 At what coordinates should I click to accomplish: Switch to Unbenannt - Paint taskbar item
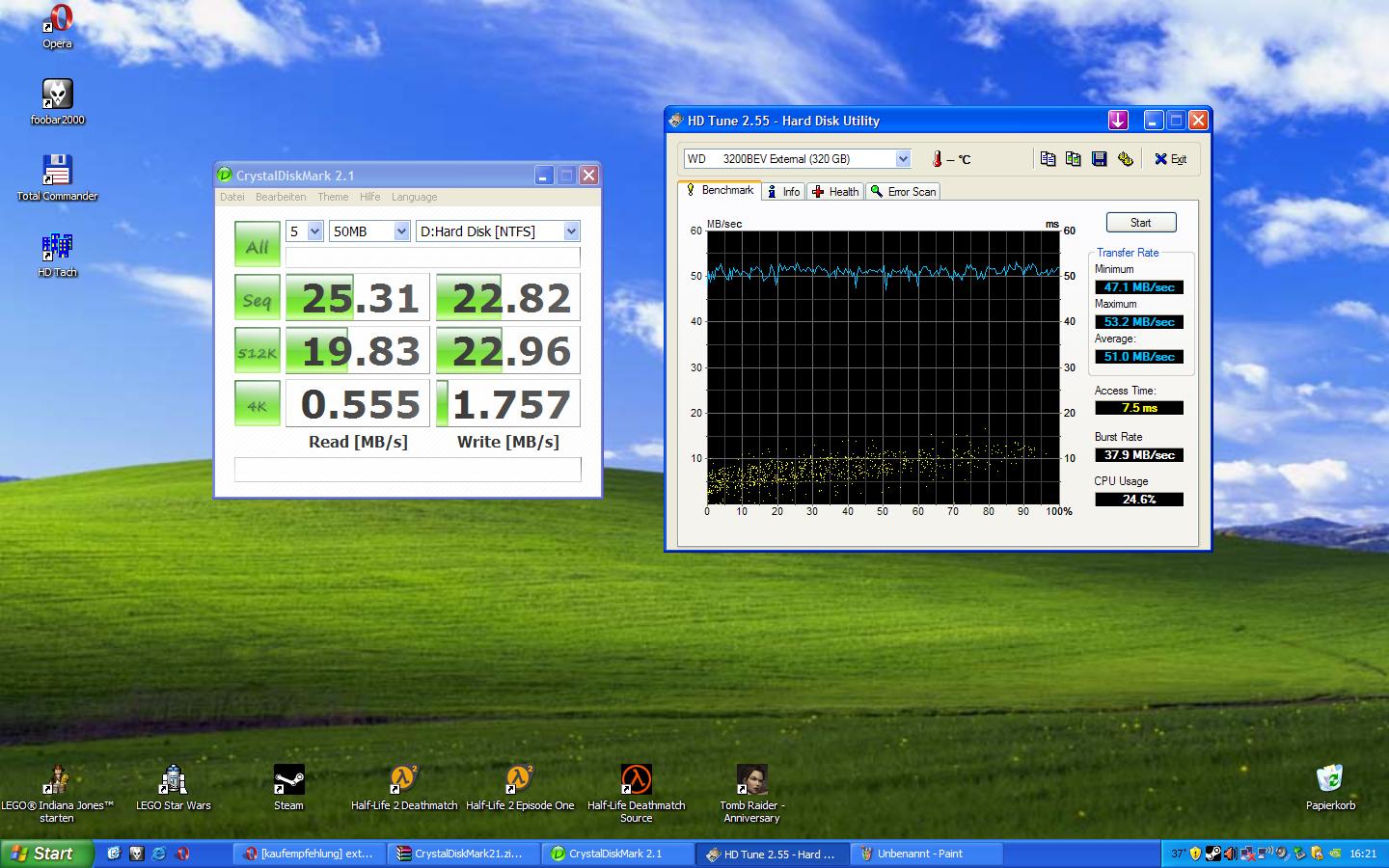click(x=926, y=854)
